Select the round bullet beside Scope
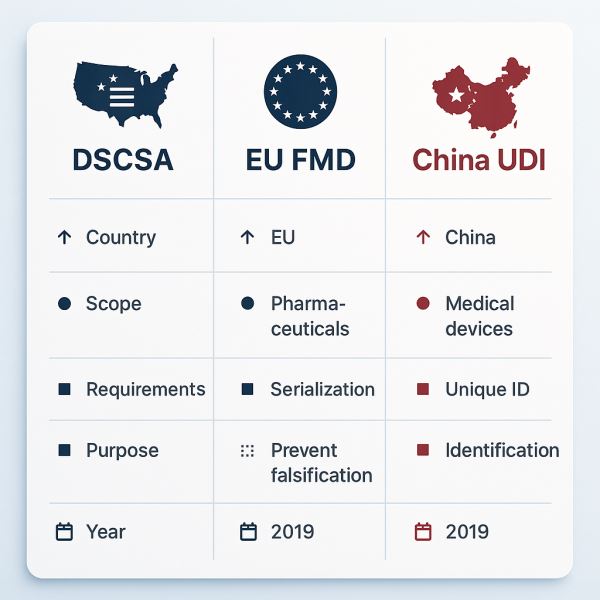 coord(65,303)
